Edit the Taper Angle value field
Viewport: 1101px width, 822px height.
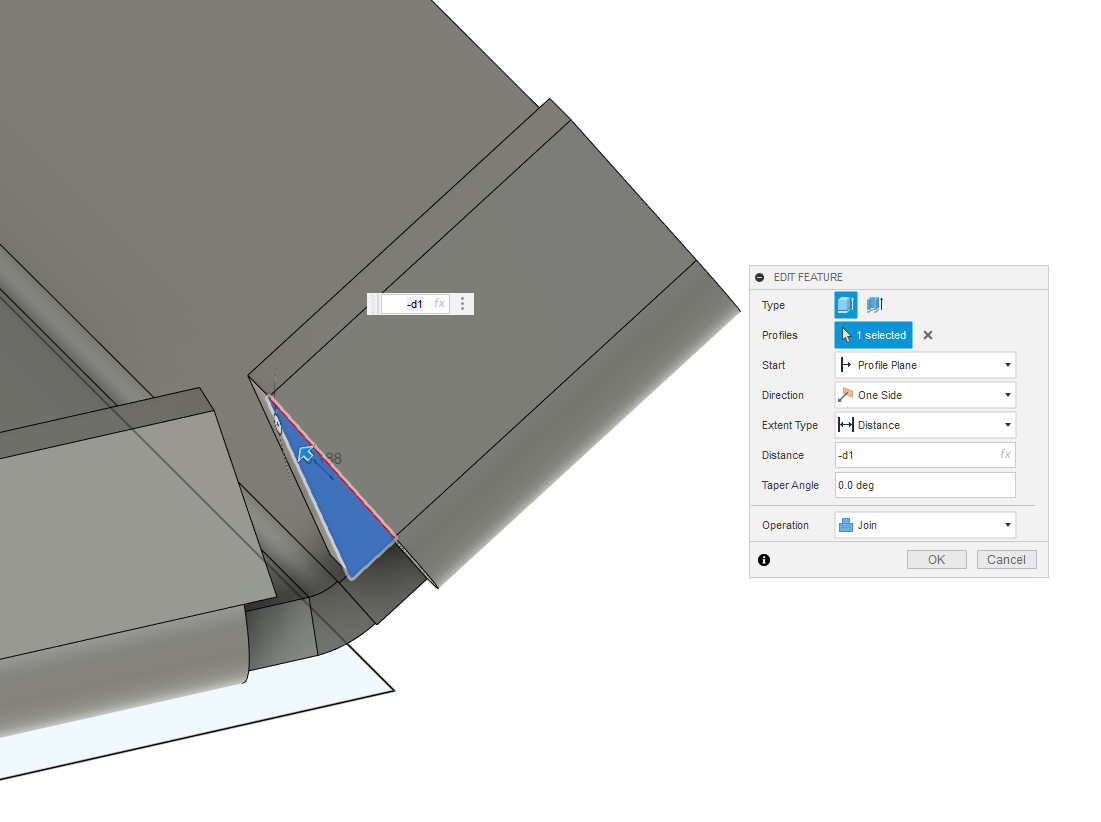(x=924, y=484)
